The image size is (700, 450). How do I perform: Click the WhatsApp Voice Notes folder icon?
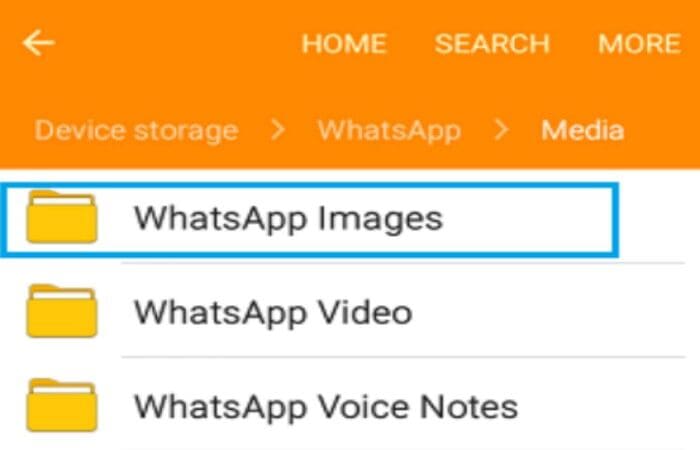coord(62,405)
